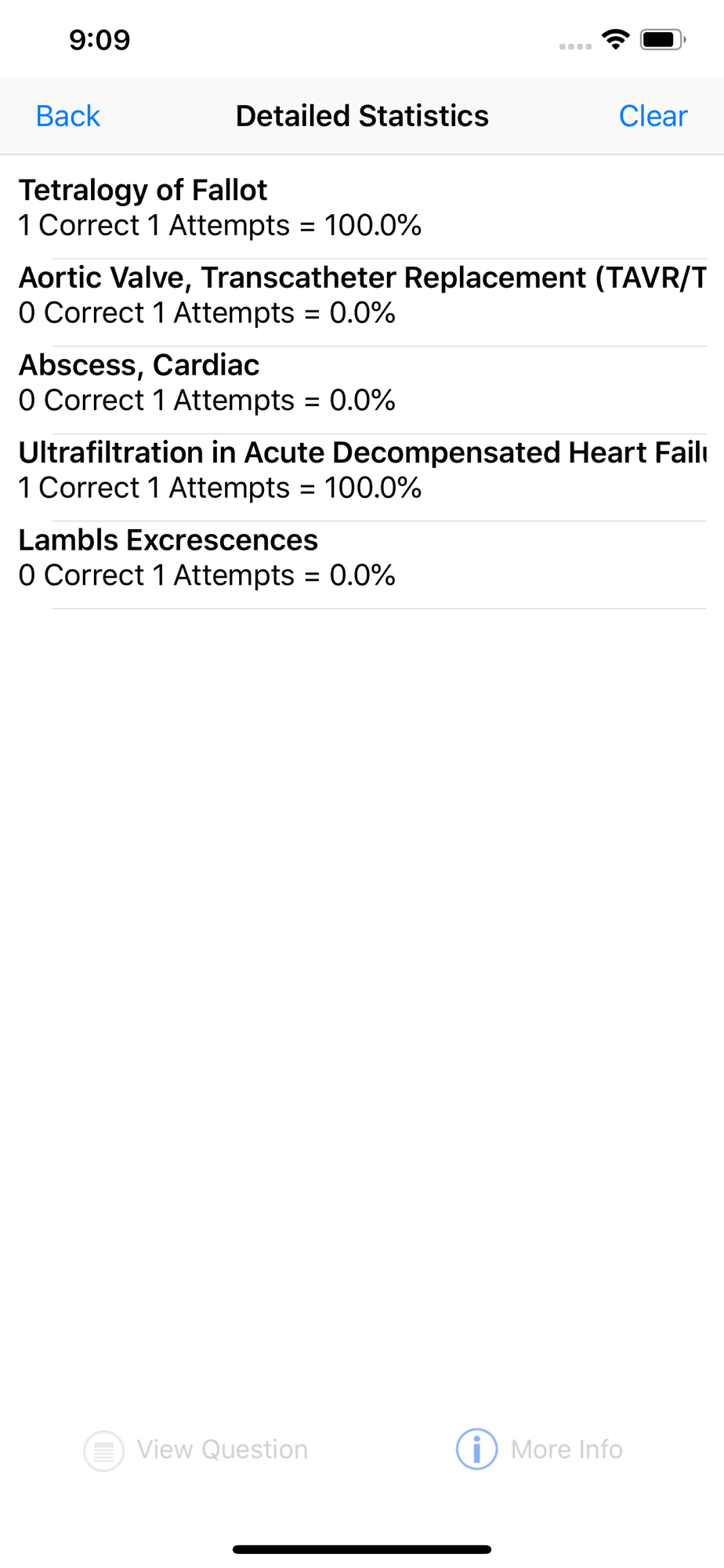Tap Lambls Excrescences 0.0% score line

coord(207,575)
